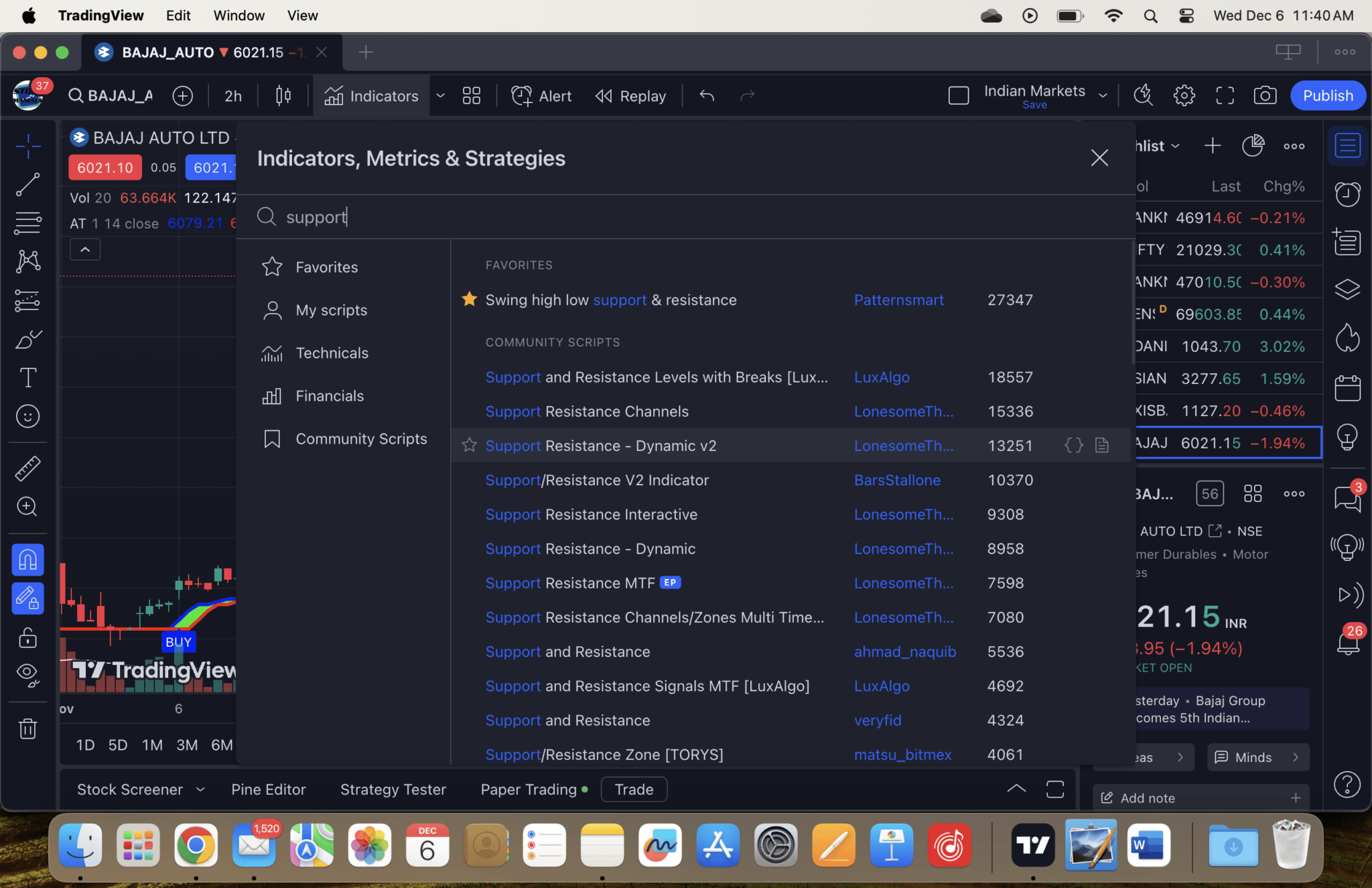This screenshot has height=888, width=1372.
Task: Select the Text drawing tool
Action: [x=27, y=378]
